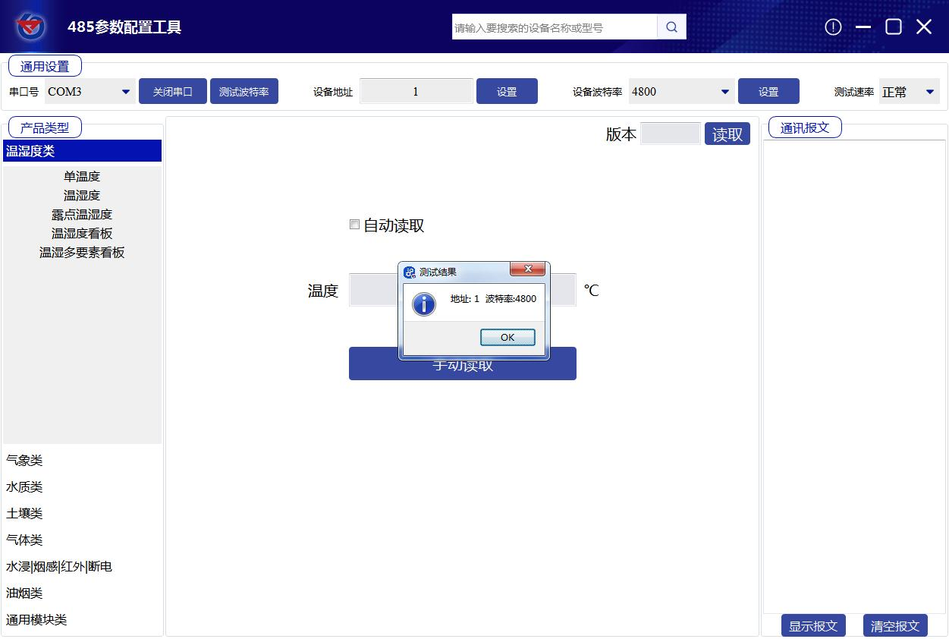Select 温湿度 product type
The height and width of the screenshot is (639, 949).
click(x=82, y=195)
